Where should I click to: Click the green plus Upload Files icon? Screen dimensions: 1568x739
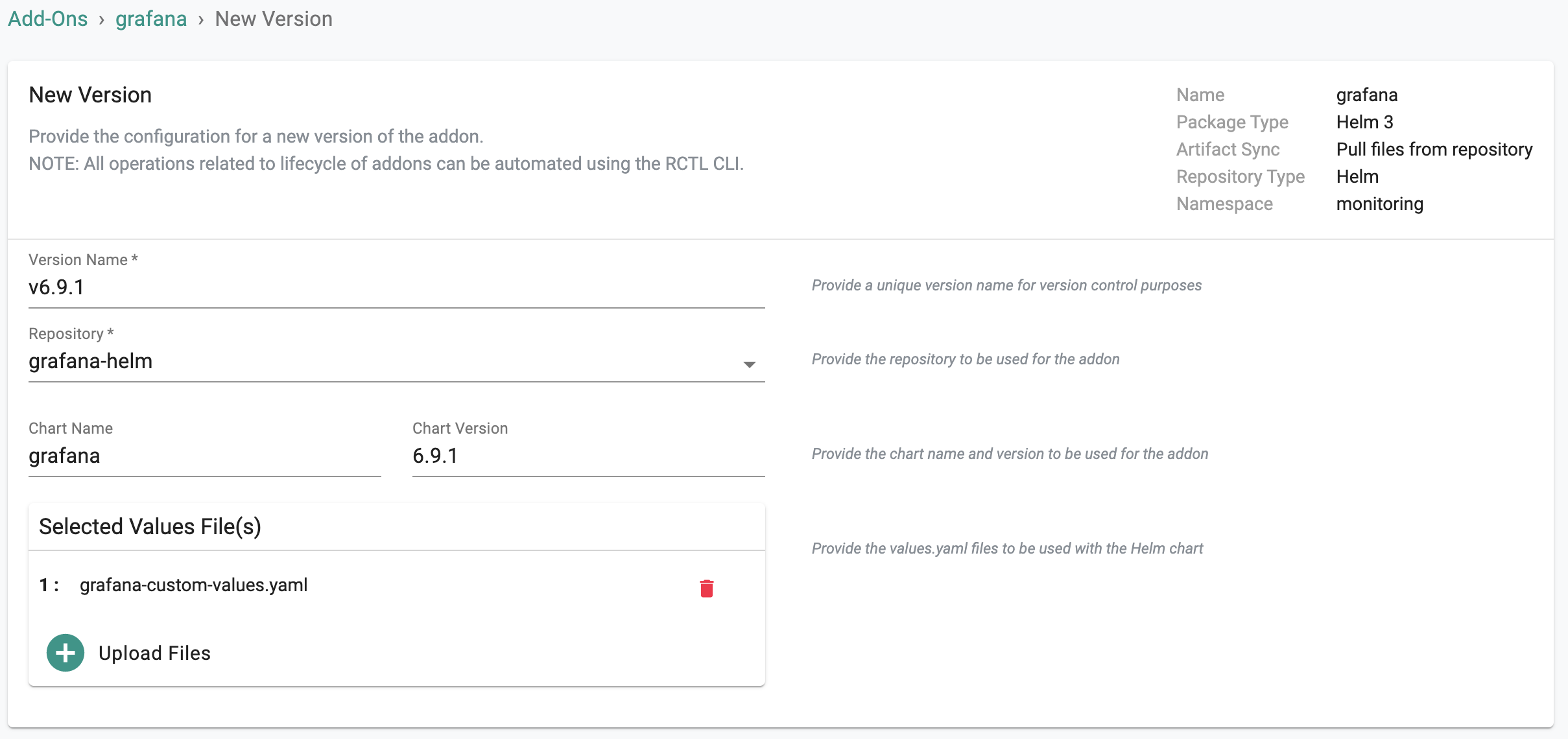[x=65, y=653]
